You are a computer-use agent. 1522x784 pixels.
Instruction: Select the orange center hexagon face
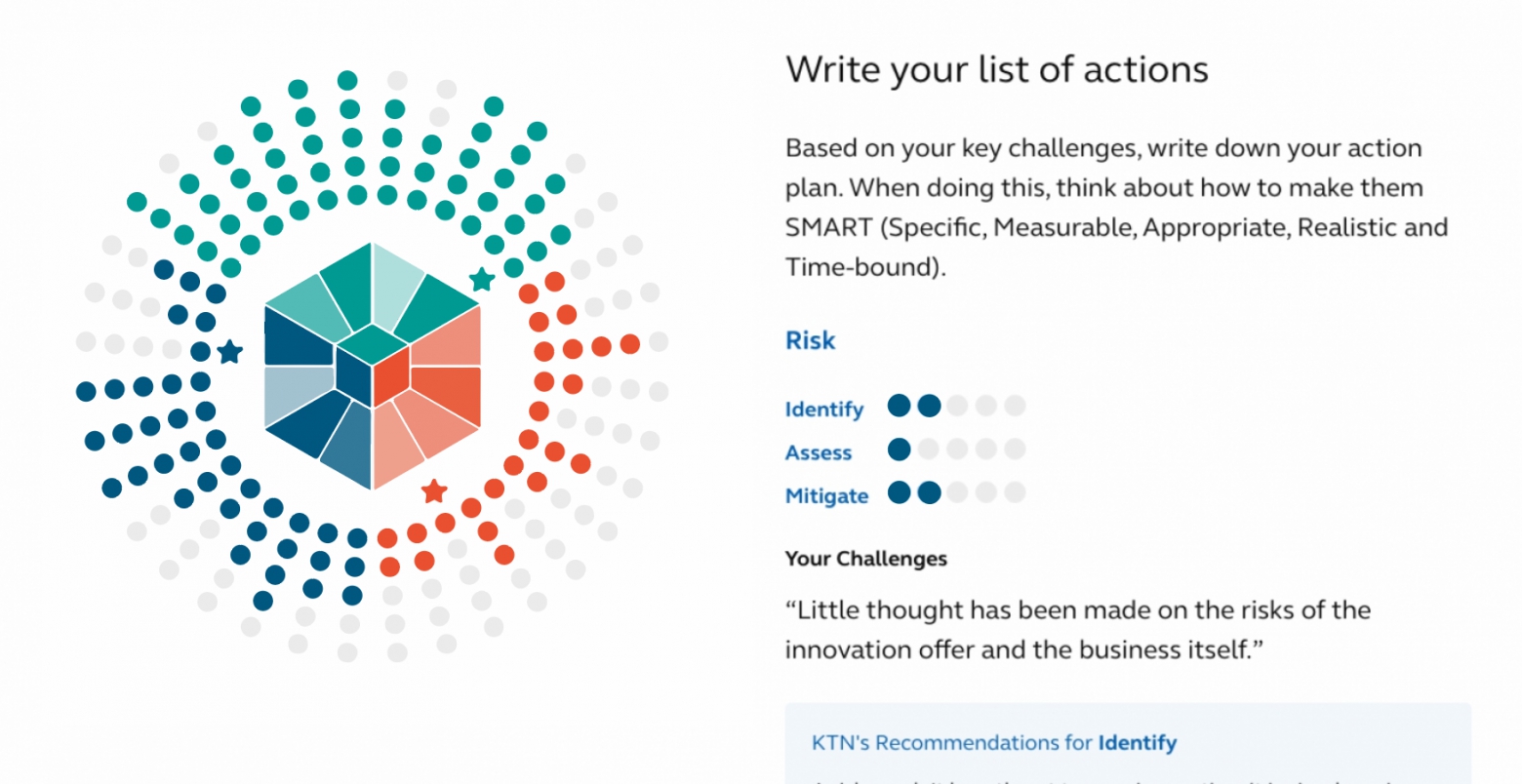pyautogui.click(x=391, y=376)
